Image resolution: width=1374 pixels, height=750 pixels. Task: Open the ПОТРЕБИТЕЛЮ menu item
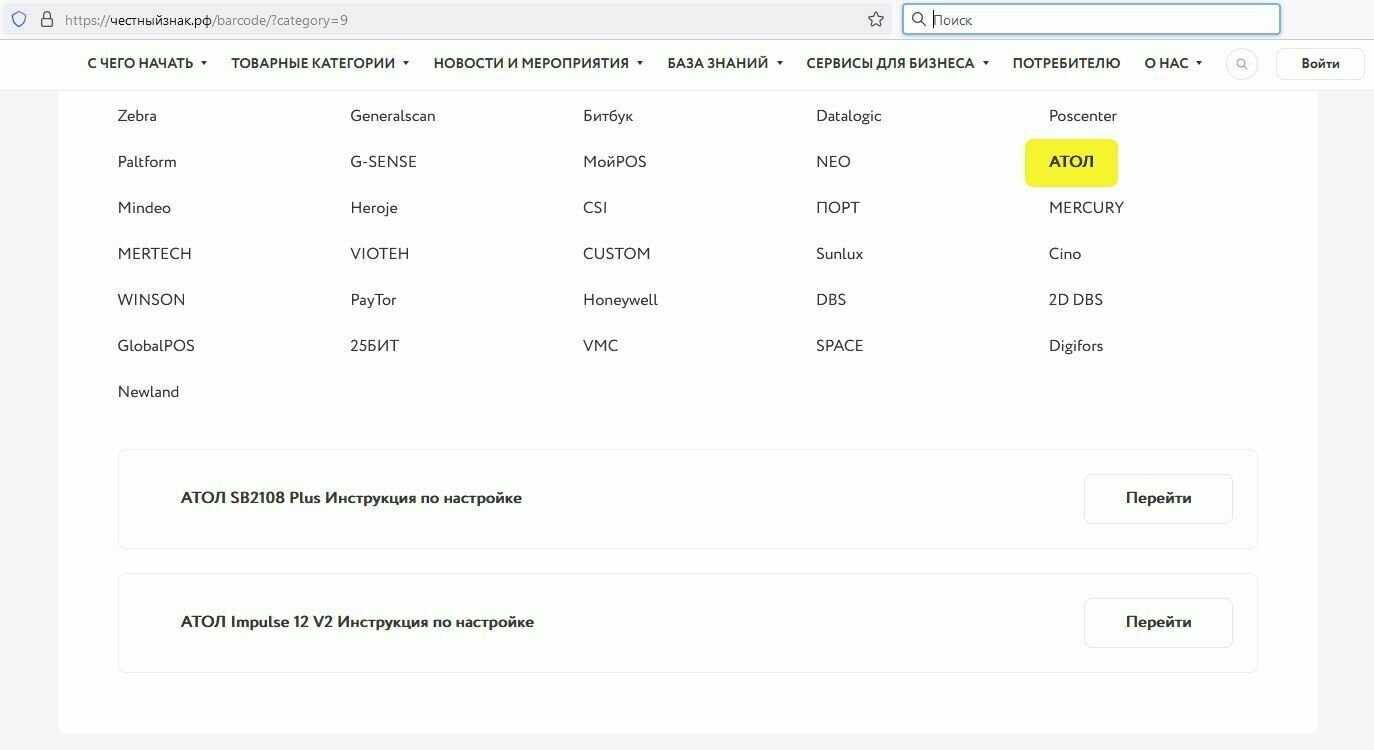(1066, 63)
